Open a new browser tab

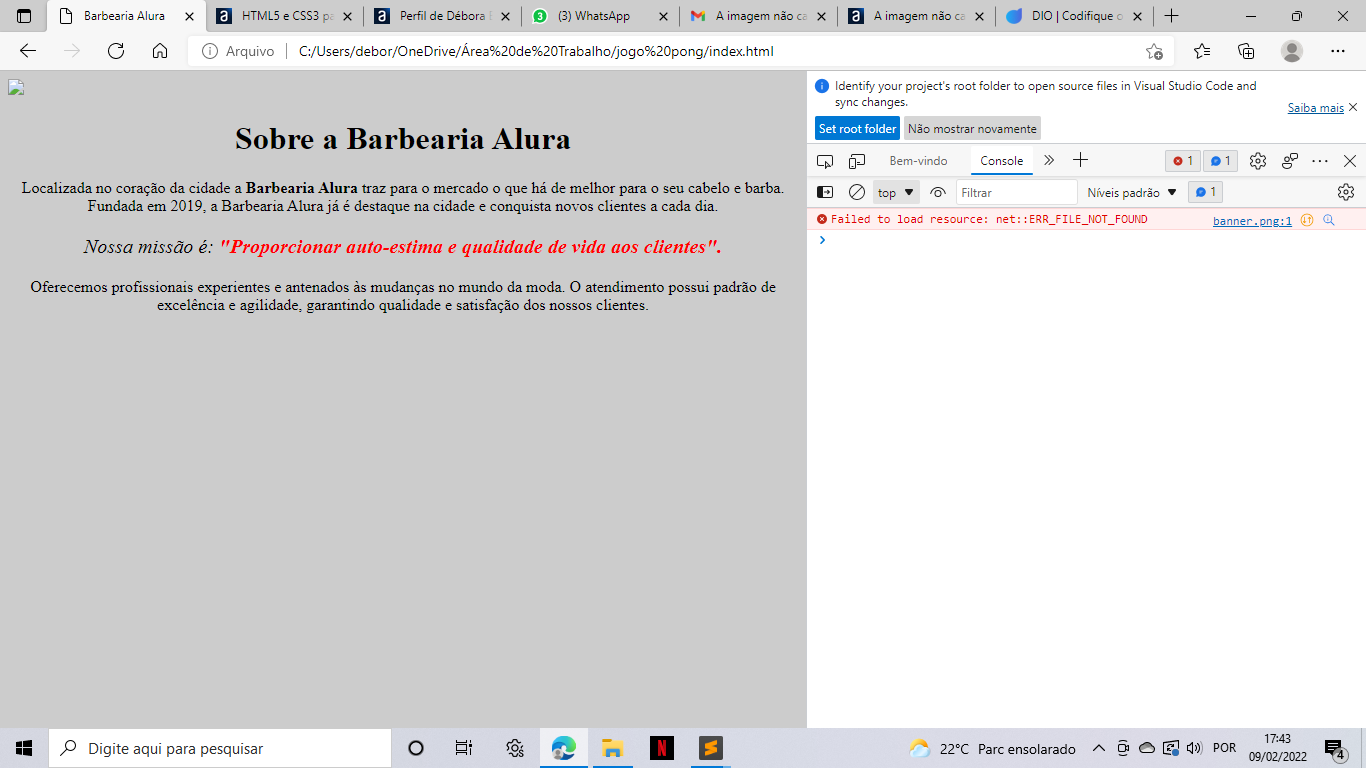point(1172,16)
